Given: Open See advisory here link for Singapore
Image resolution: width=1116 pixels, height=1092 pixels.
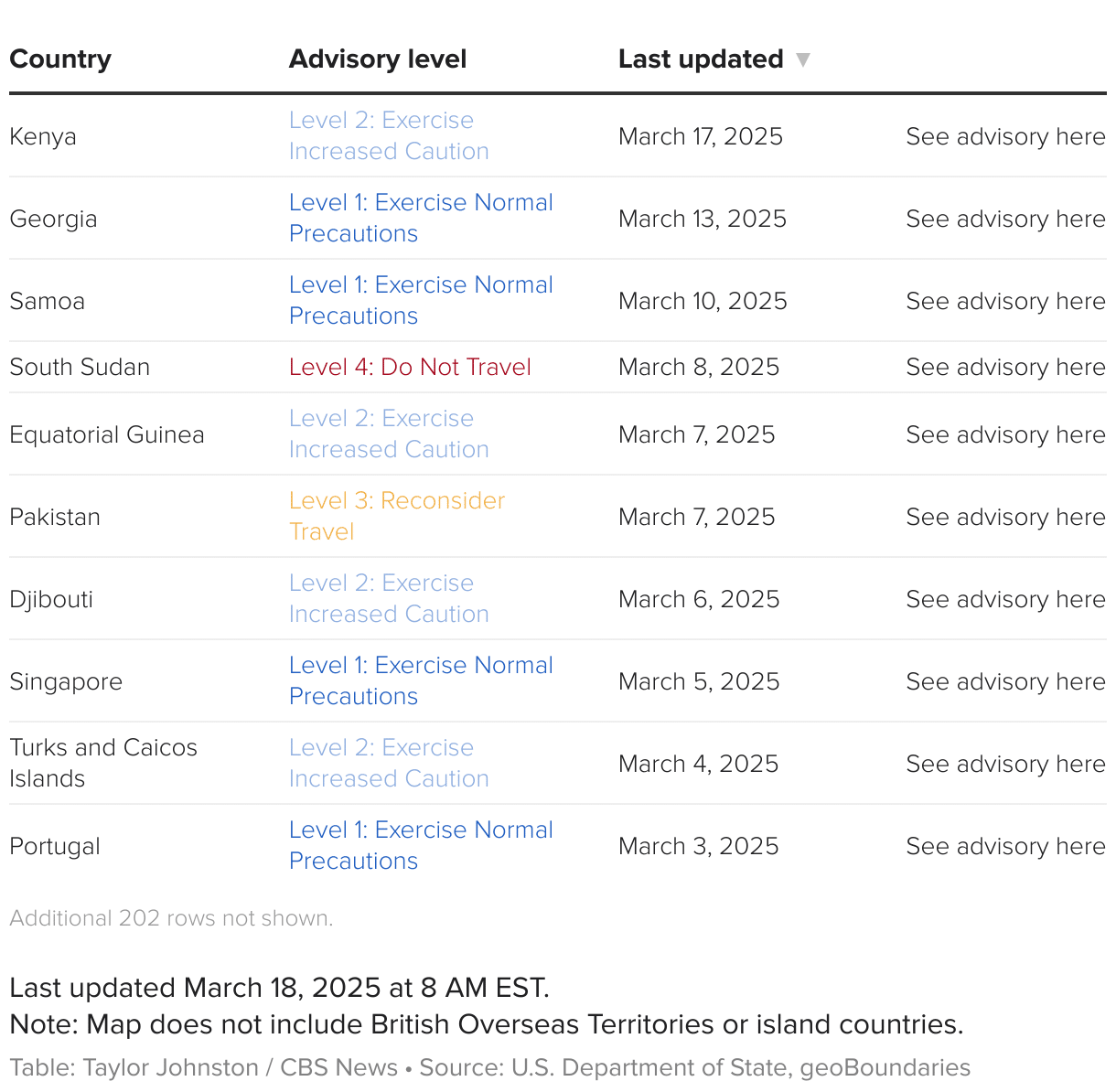Looking at the screenshot, I should tap(1005, 681).
